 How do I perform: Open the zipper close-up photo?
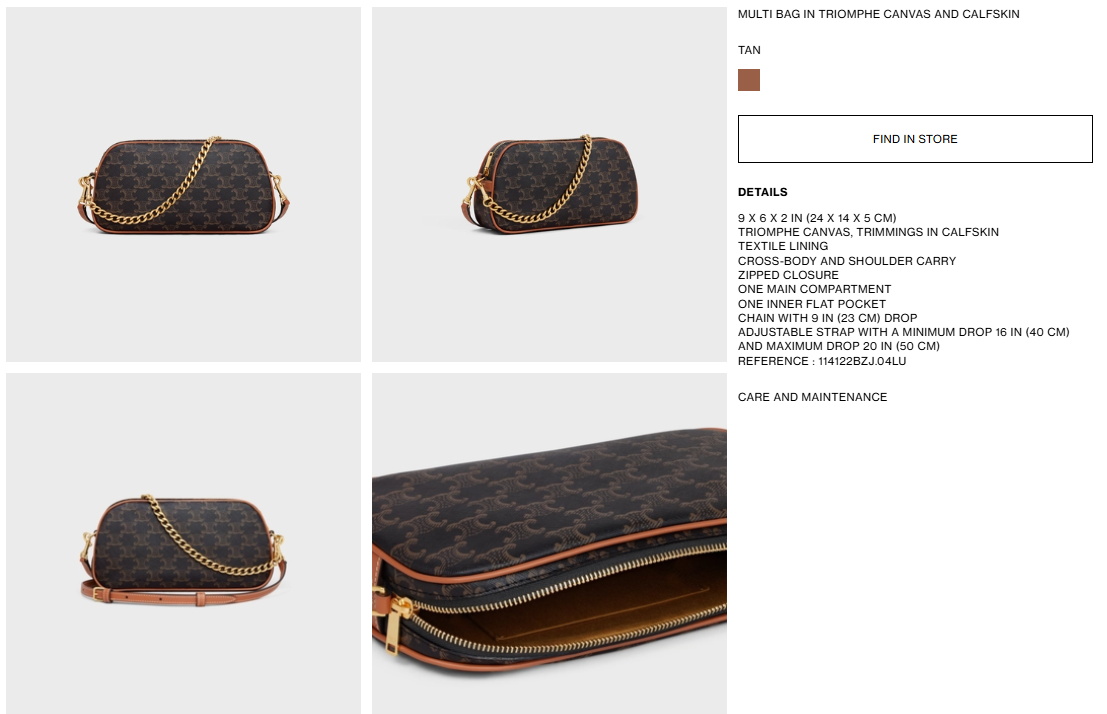tap(549, 543)
